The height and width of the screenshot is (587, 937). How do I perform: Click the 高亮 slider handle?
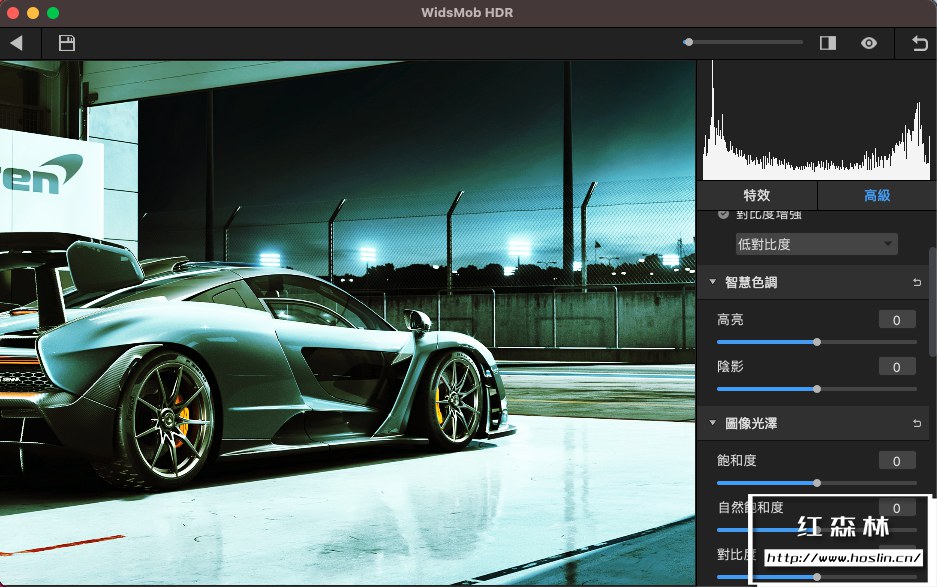coord(817,342)
